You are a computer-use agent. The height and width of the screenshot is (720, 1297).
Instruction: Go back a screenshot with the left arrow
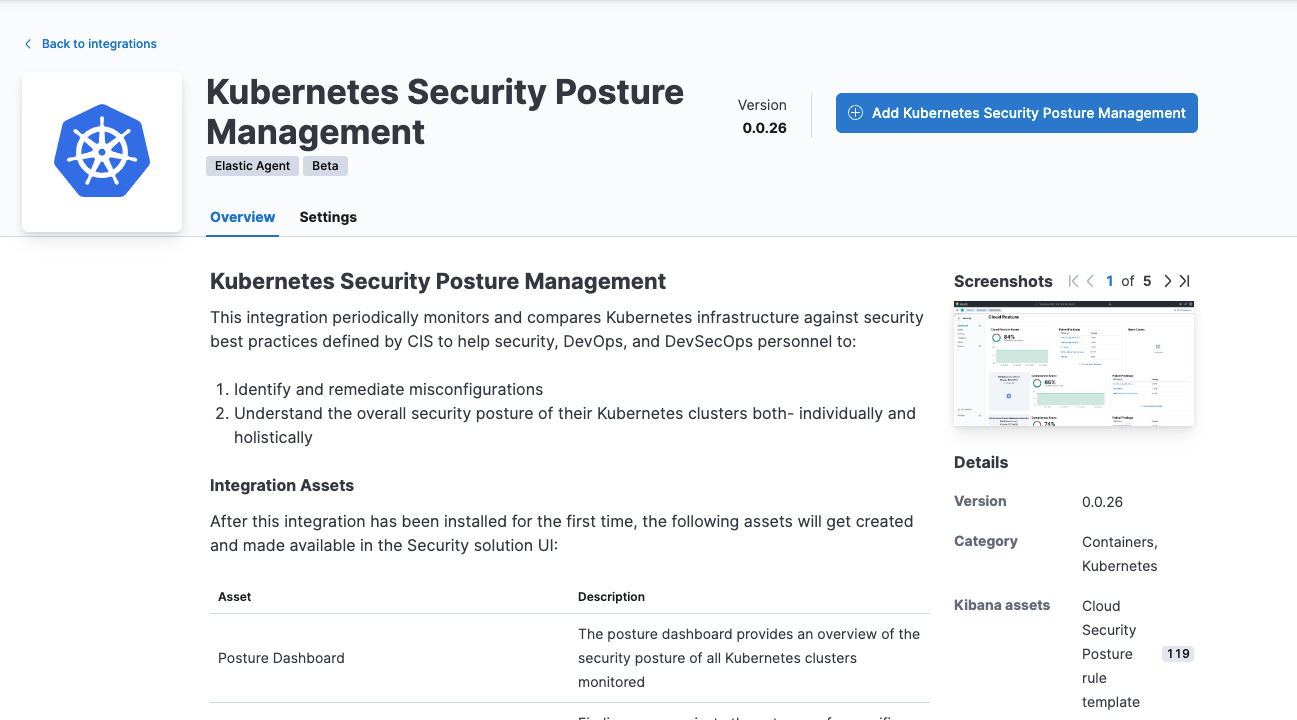pos(1089,281)
